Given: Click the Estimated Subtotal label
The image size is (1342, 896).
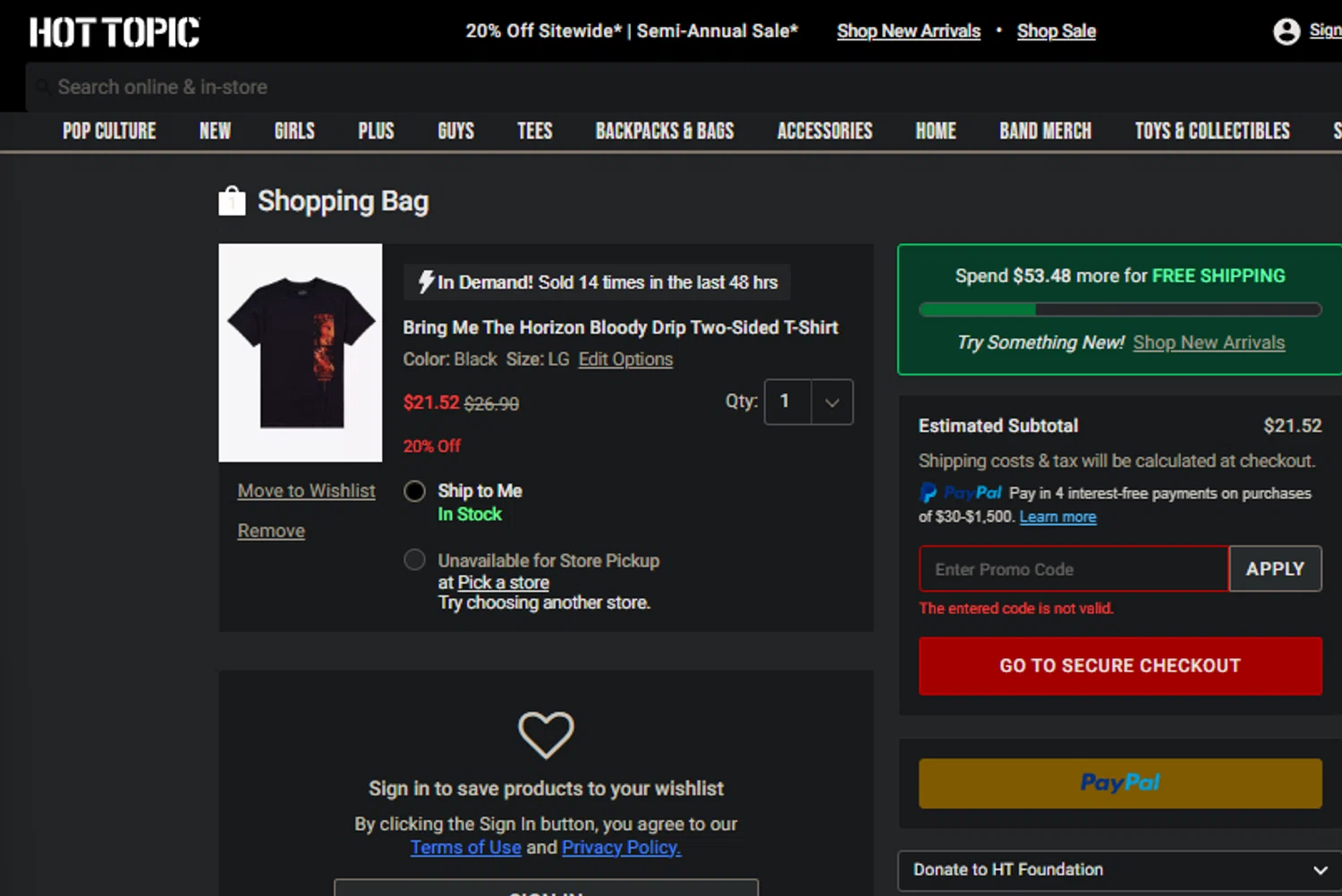Looking at the screenshot, I should 998,426.
